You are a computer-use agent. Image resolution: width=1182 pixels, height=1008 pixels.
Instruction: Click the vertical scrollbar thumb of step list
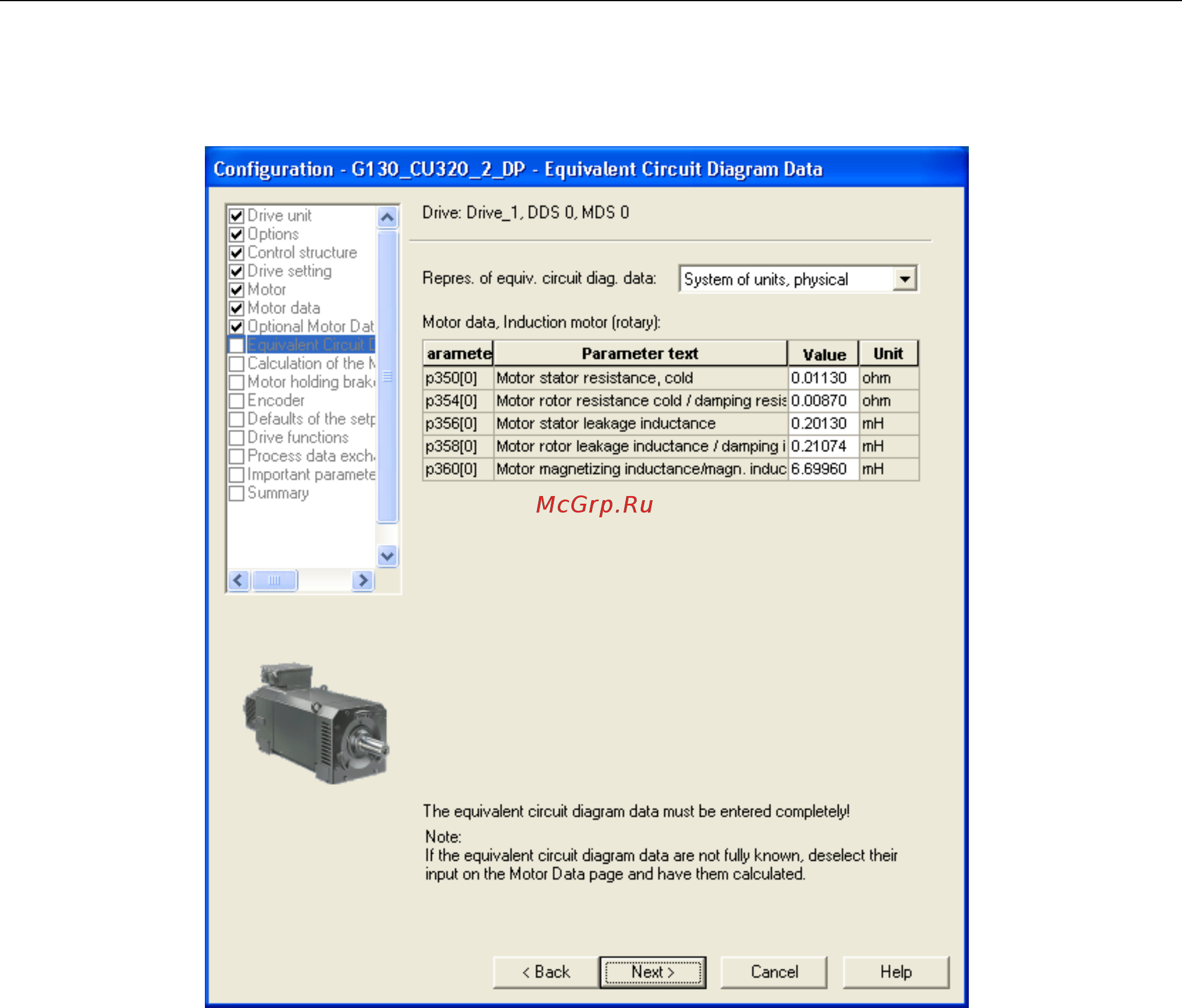[387, 377]
